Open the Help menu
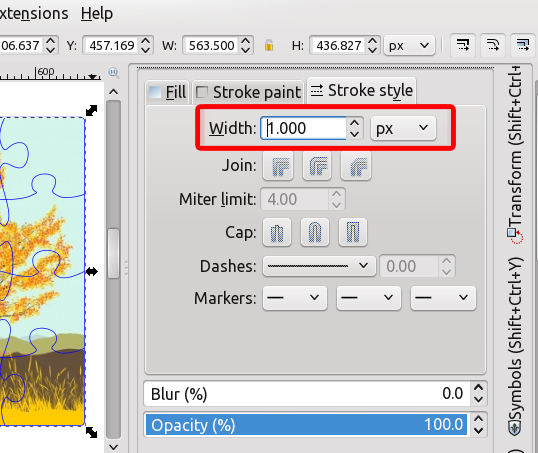The height and width of the screenshot is (453, 538). click(x=97, y=14)
